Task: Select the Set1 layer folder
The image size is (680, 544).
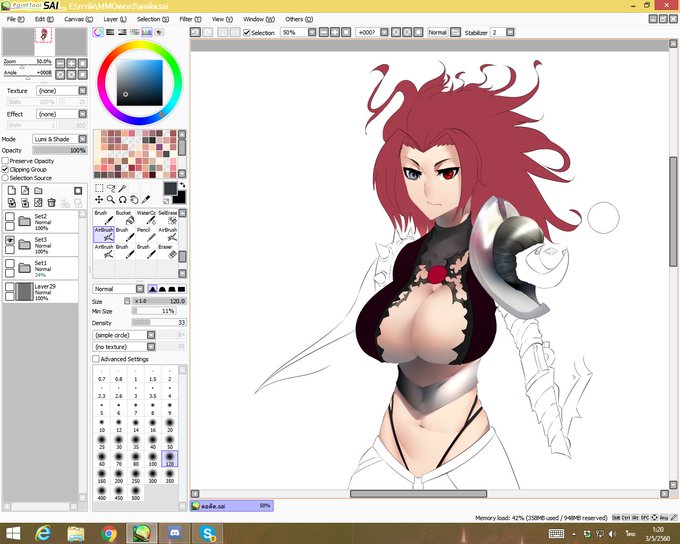Action: [41, 268]
